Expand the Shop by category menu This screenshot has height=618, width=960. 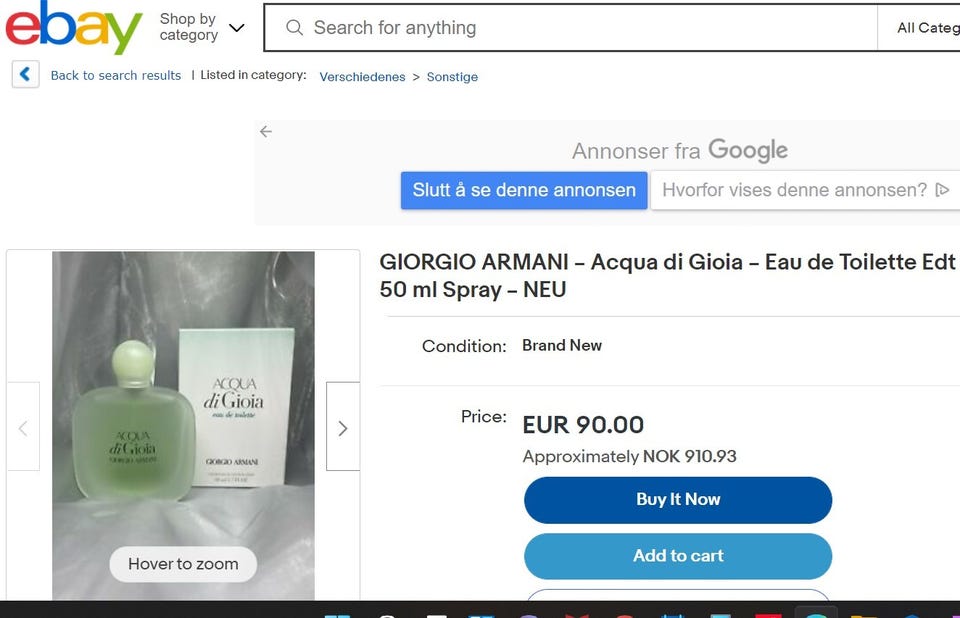click(201, 28)
